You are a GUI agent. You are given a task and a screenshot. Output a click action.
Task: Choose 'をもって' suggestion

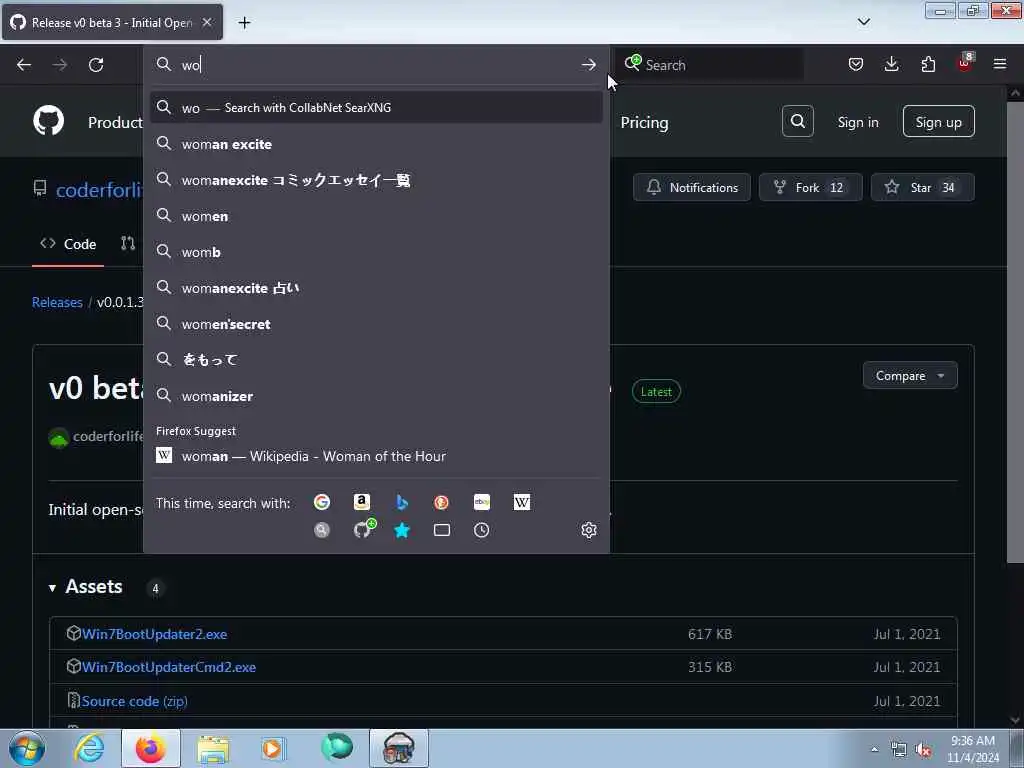[x=376, y=360]
